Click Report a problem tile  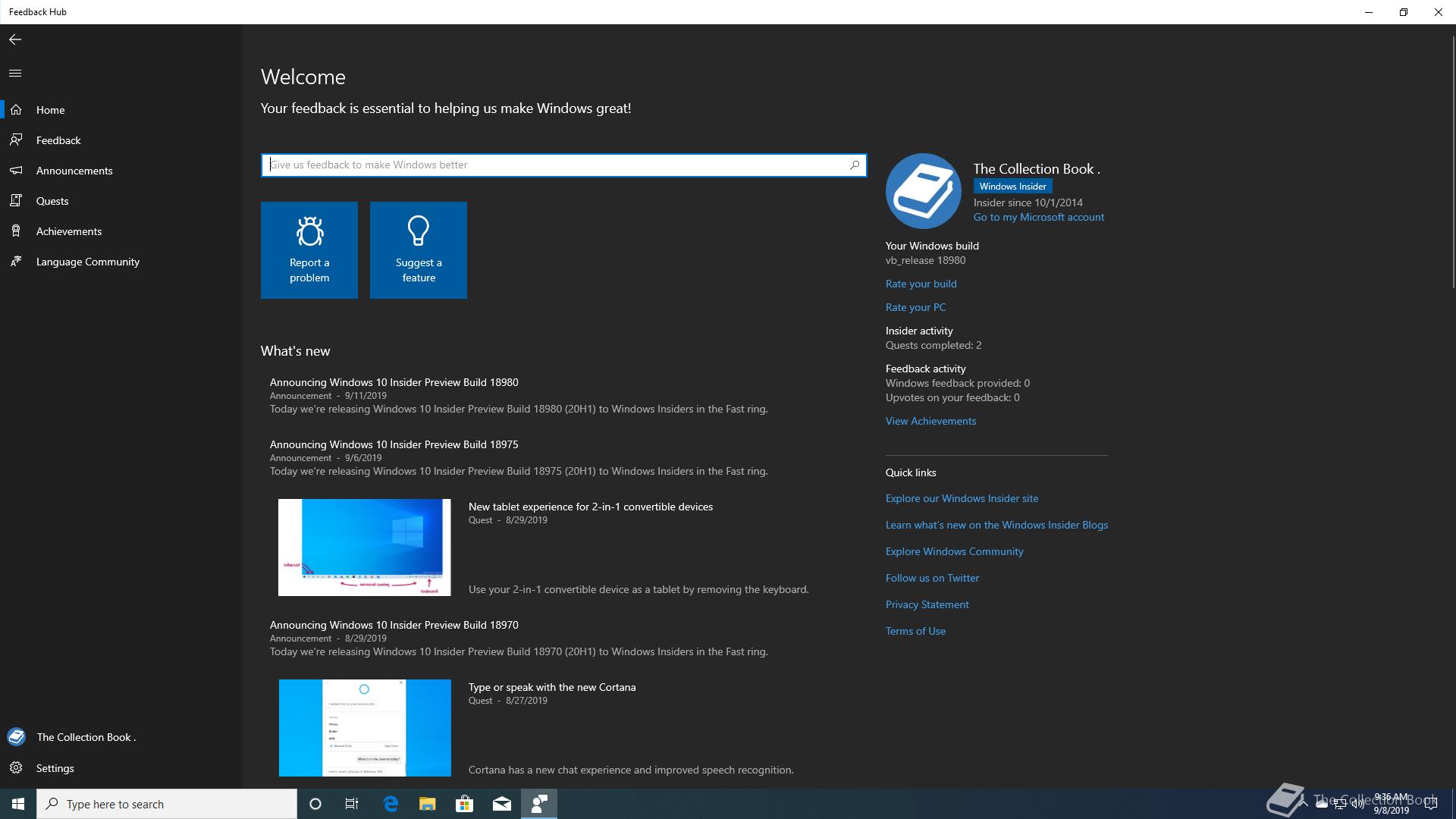[309, 250]
